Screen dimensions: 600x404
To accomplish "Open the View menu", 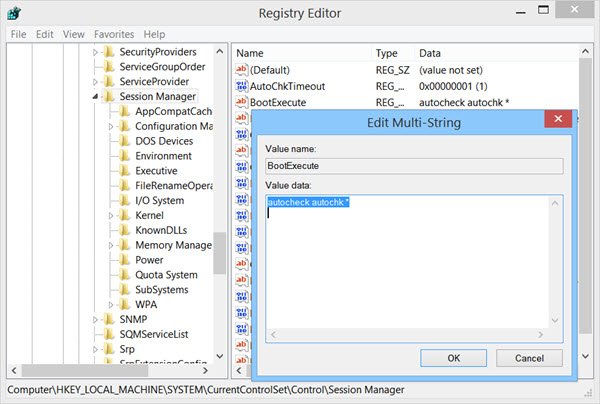I will 73,34.
